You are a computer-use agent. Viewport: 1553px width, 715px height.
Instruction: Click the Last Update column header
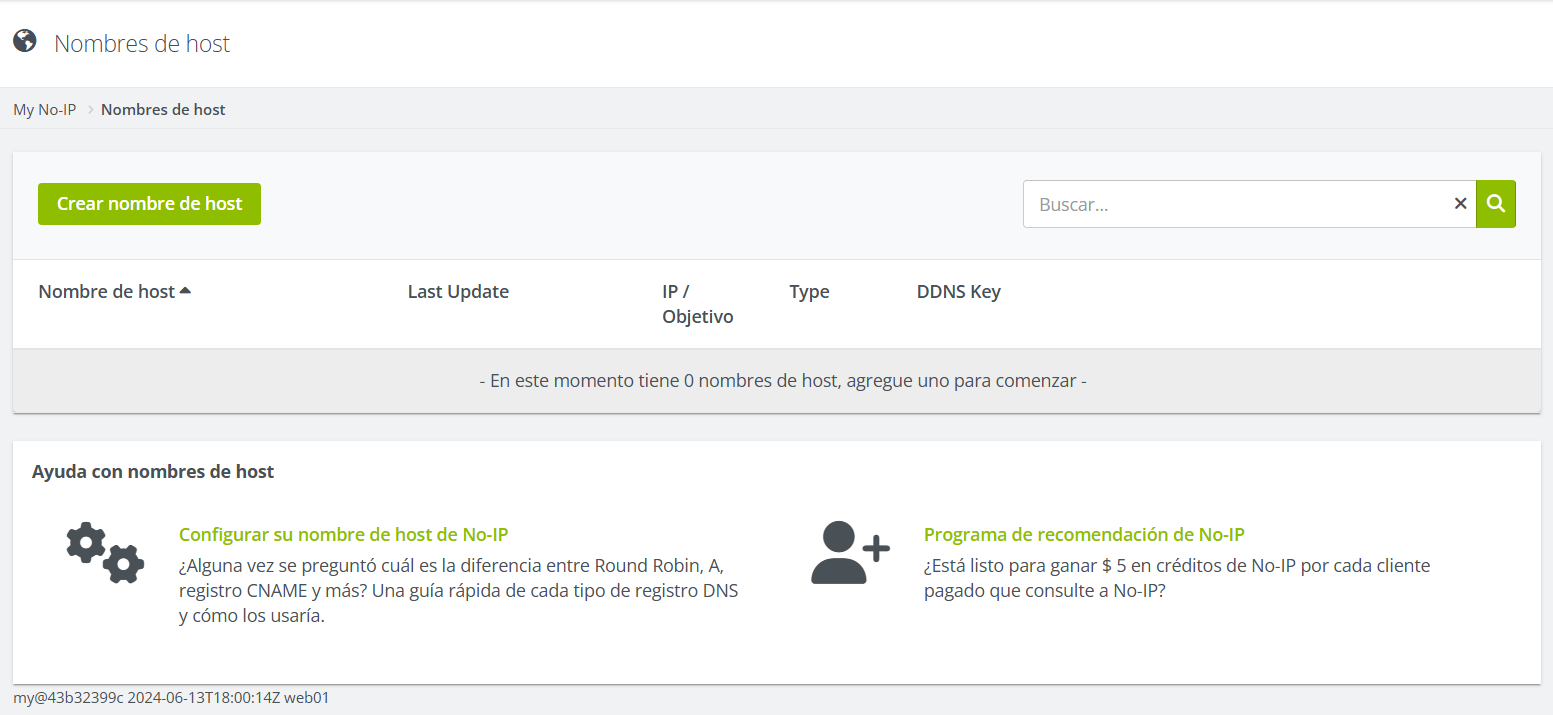click(458, 292)
